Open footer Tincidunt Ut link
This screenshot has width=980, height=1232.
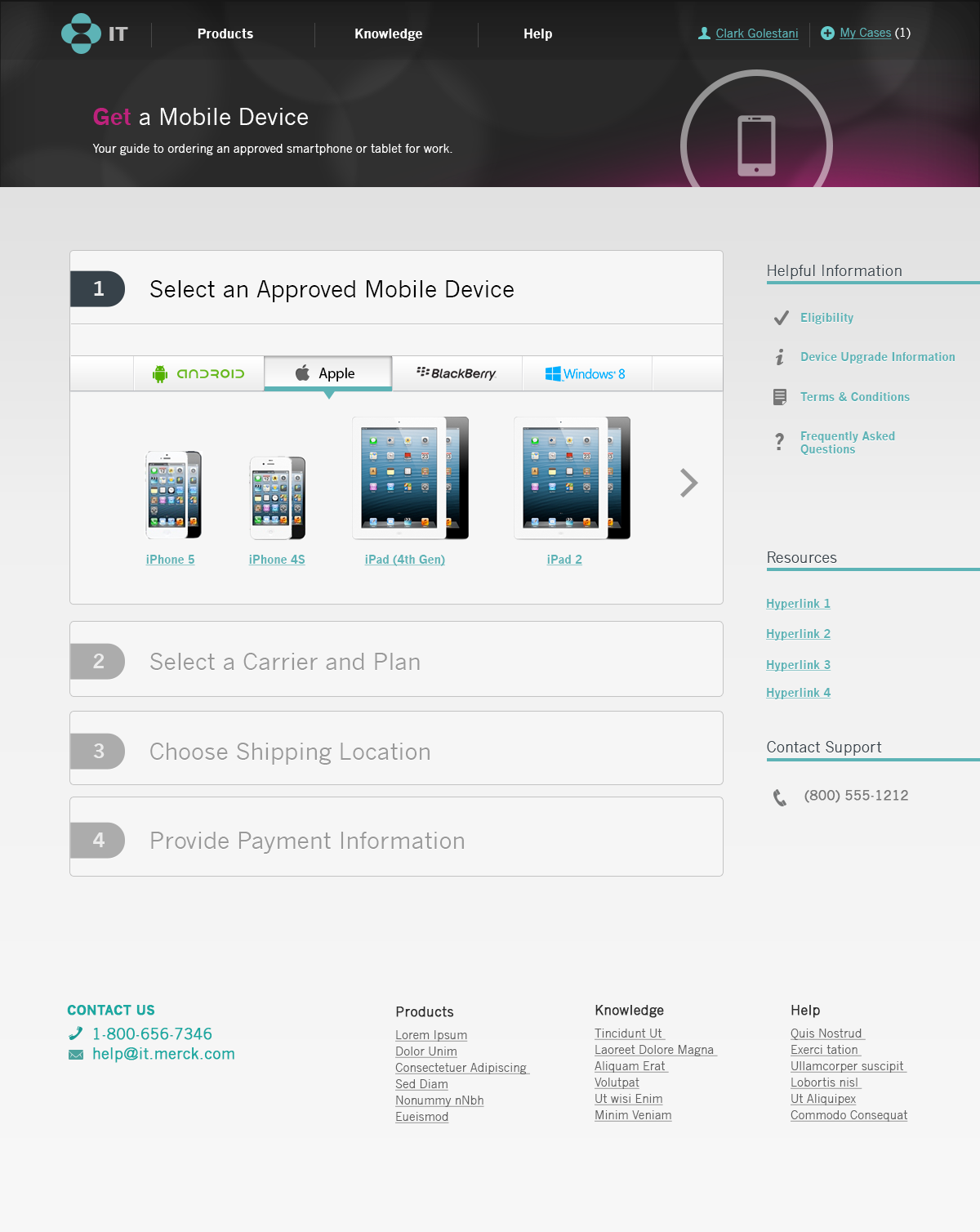point(630,1033)
